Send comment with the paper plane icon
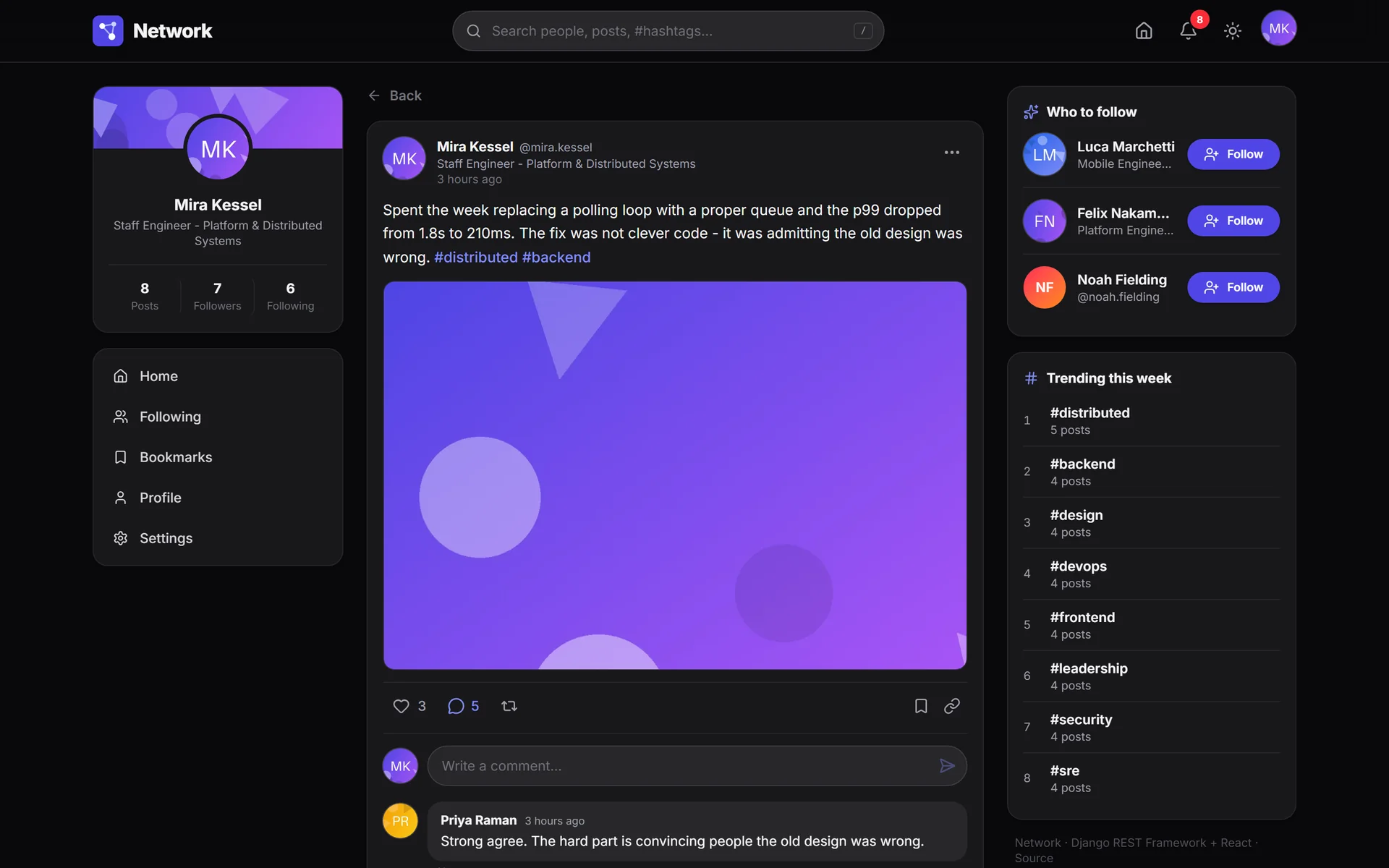The image size is (1389, 868). pos(947,766)
